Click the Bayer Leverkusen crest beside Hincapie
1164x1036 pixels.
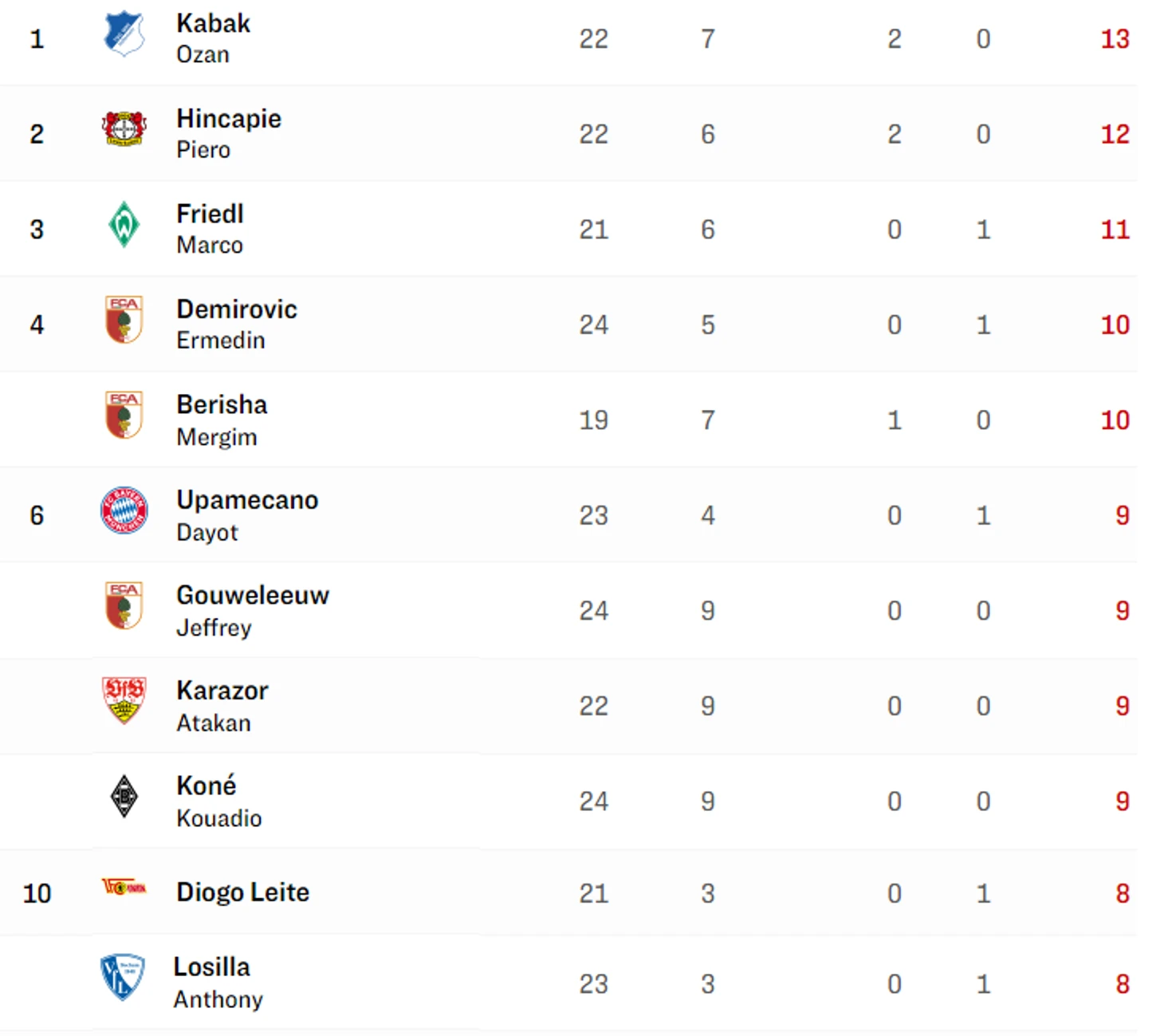pos(124,129)
